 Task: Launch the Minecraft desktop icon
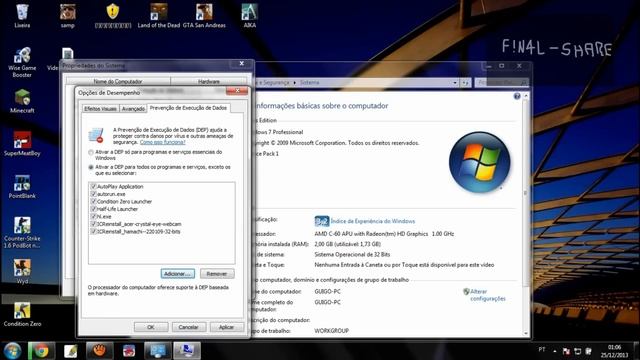[22, 101]
